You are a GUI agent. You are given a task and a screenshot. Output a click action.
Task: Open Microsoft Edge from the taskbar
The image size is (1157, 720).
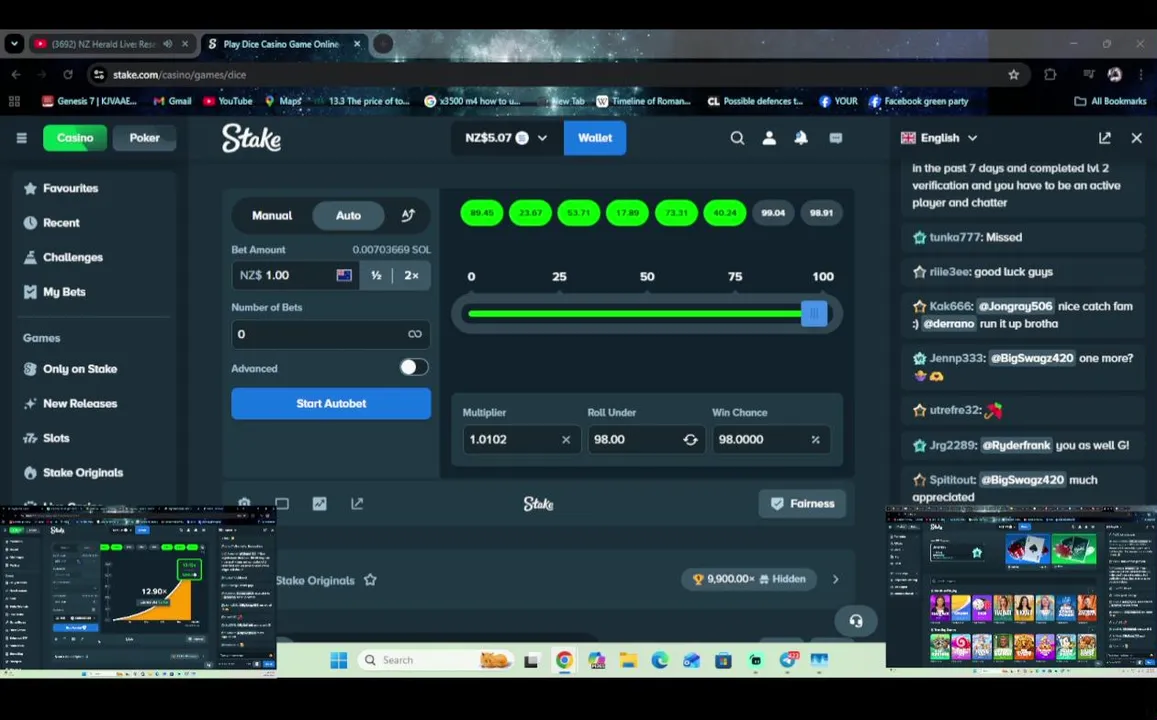click(x=660, y=660)
